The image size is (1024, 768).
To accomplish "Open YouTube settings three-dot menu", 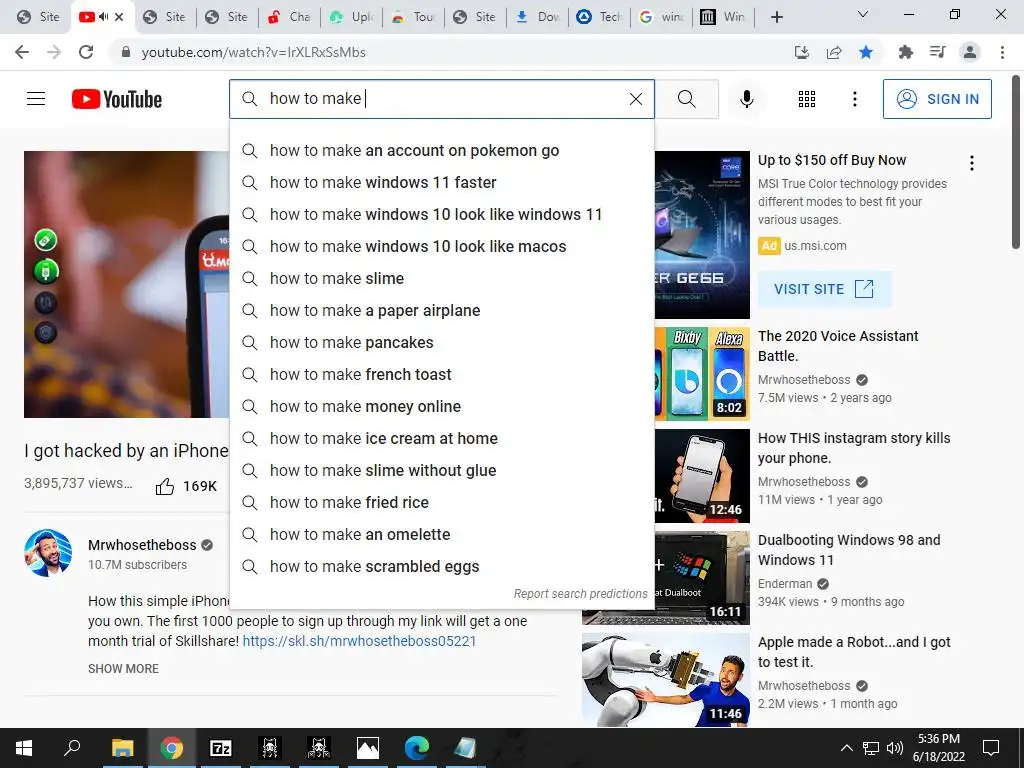I will (x=854, y=99).
